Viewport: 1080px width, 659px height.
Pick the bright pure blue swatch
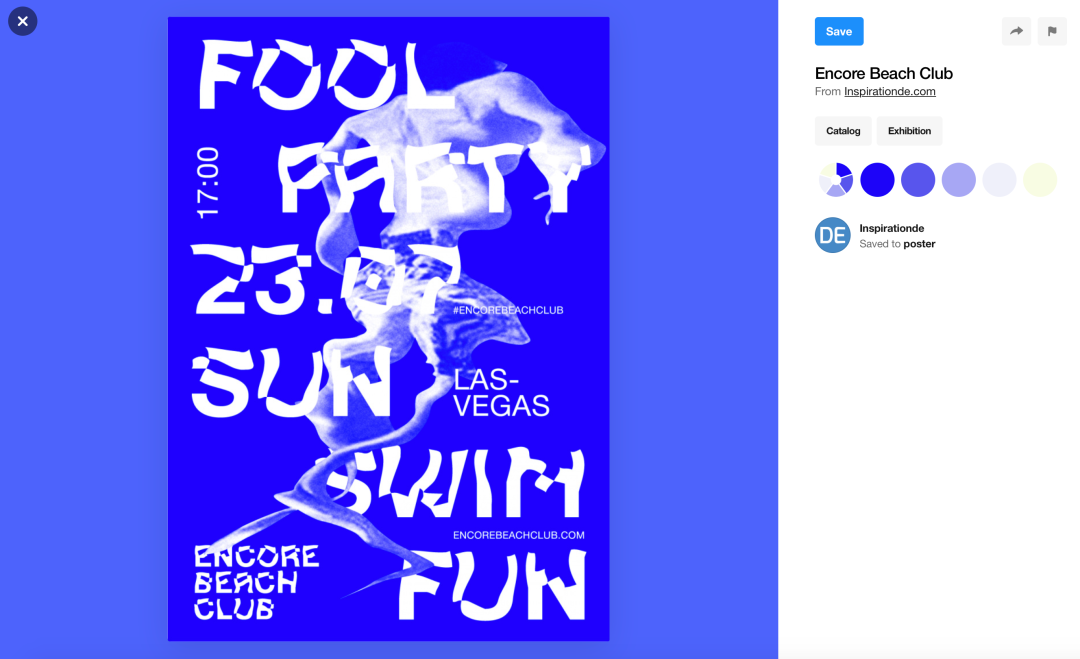click(x=877, y=180)
